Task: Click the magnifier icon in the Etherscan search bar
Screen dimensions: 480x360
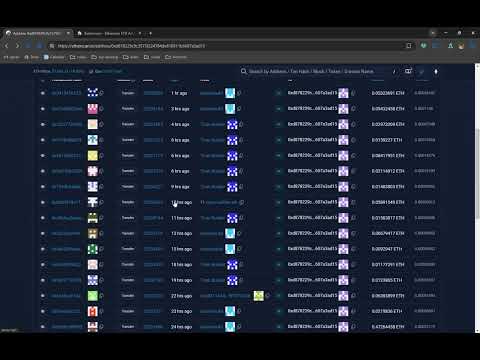Action: 244,71
